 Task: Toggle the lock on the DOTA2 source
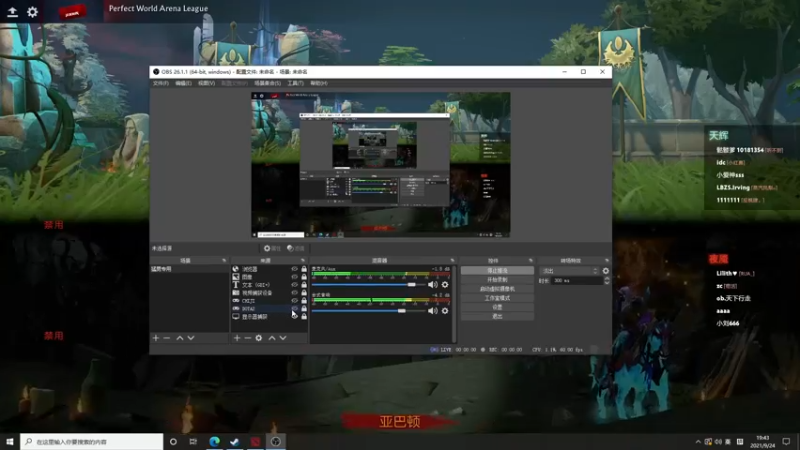tap(304, 309)
